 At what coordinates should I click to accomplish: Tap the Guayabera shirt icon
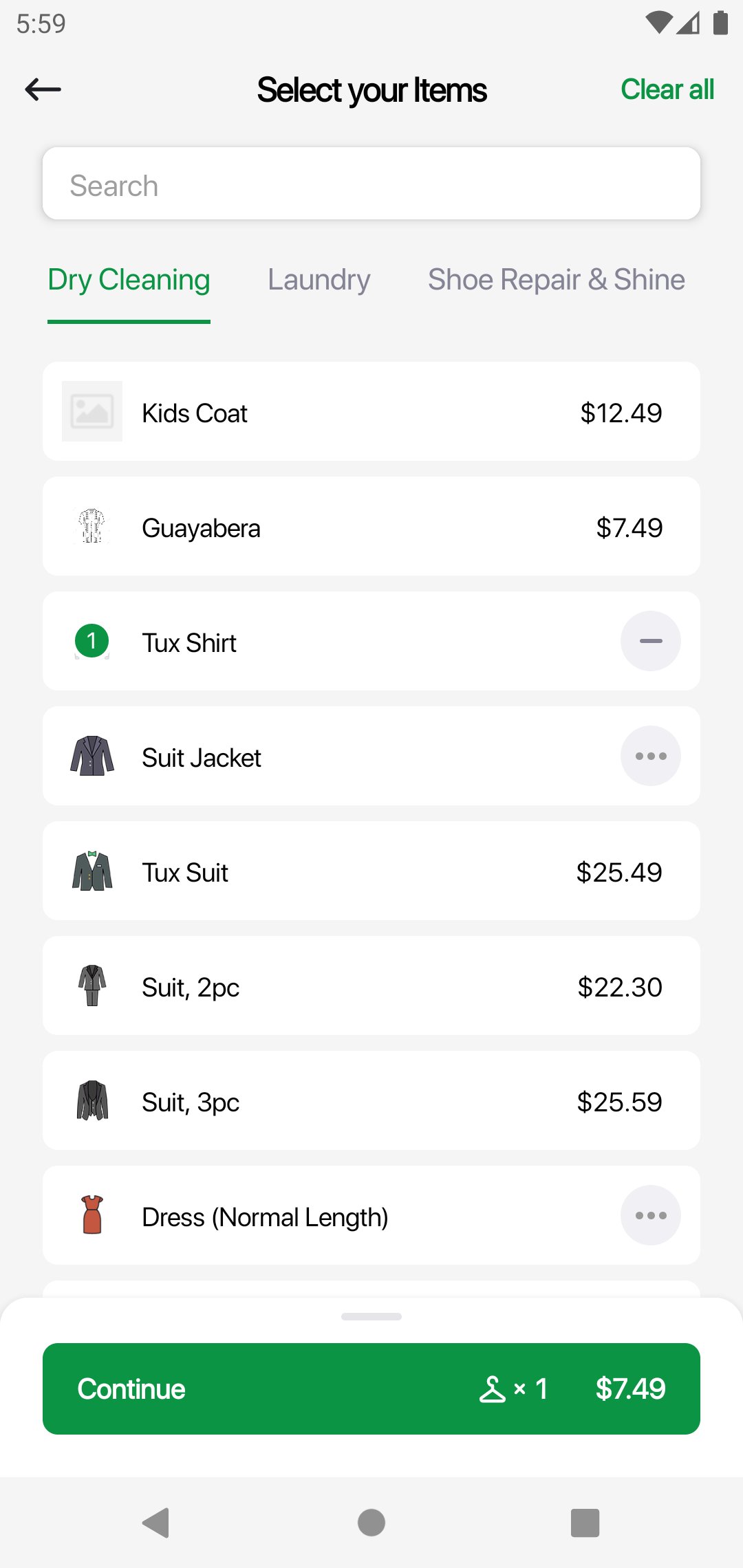tap(92, 527)
